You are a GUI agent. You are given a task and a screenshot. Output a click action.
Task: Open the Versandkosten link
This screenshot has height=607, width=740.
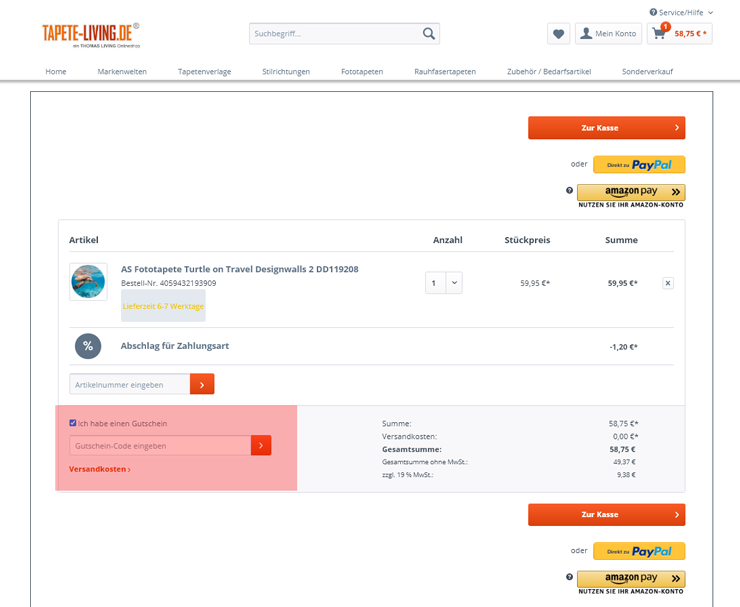(x=100, y=469)
